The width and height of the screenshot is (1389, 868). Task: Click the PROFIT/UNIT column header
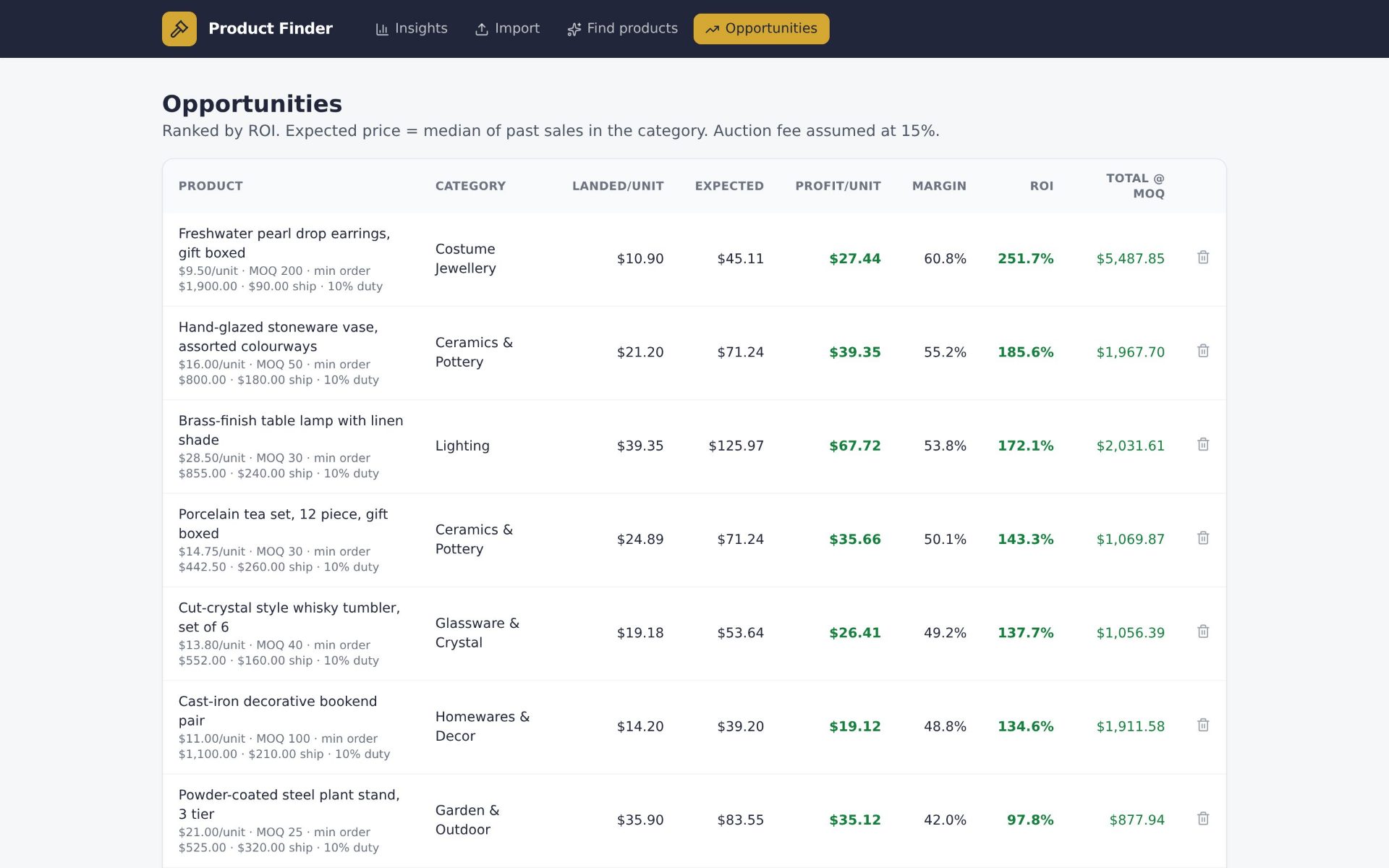point(838,186)
